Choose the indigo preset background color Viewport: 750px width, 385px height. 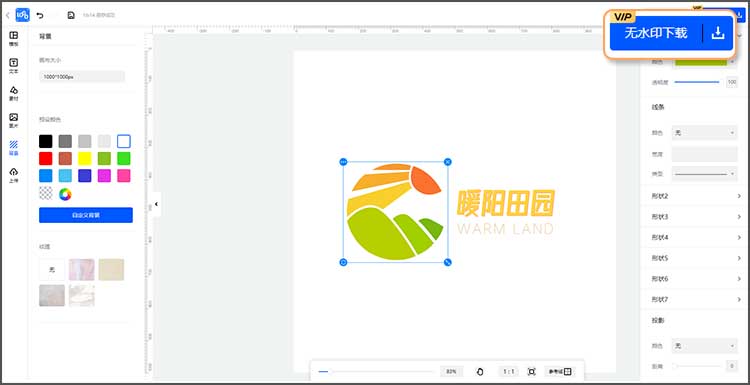85,176
